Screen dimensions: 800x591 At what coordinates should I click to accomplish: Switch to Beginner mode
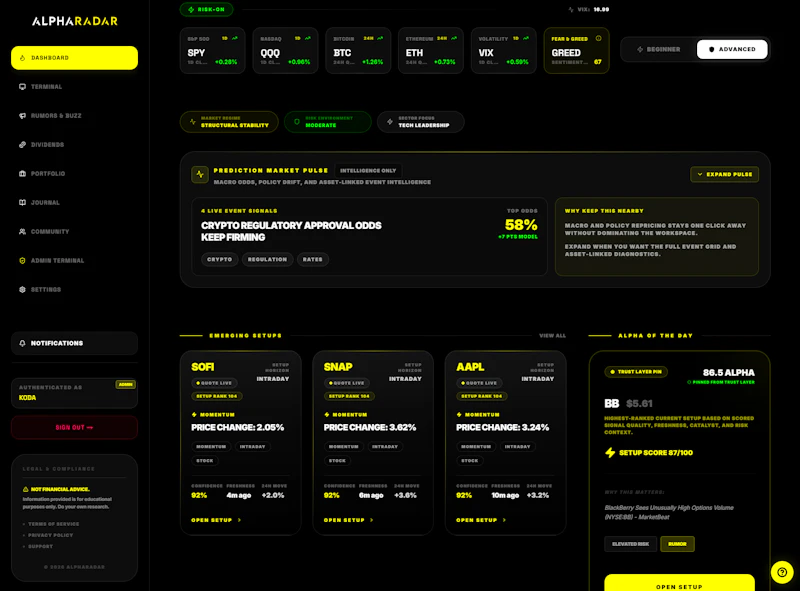point(659,50)
